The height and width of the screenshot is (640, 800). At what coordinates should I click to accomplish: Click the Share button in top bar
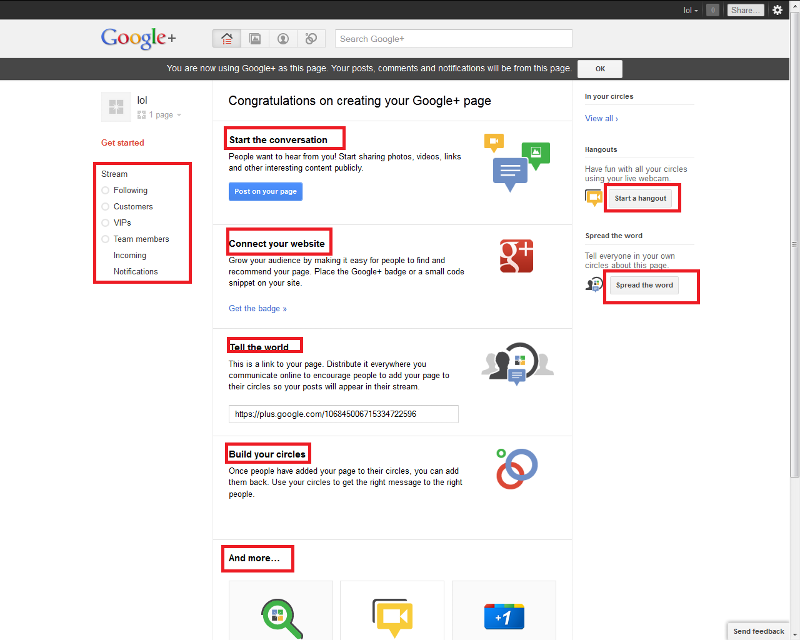(745, 10)
